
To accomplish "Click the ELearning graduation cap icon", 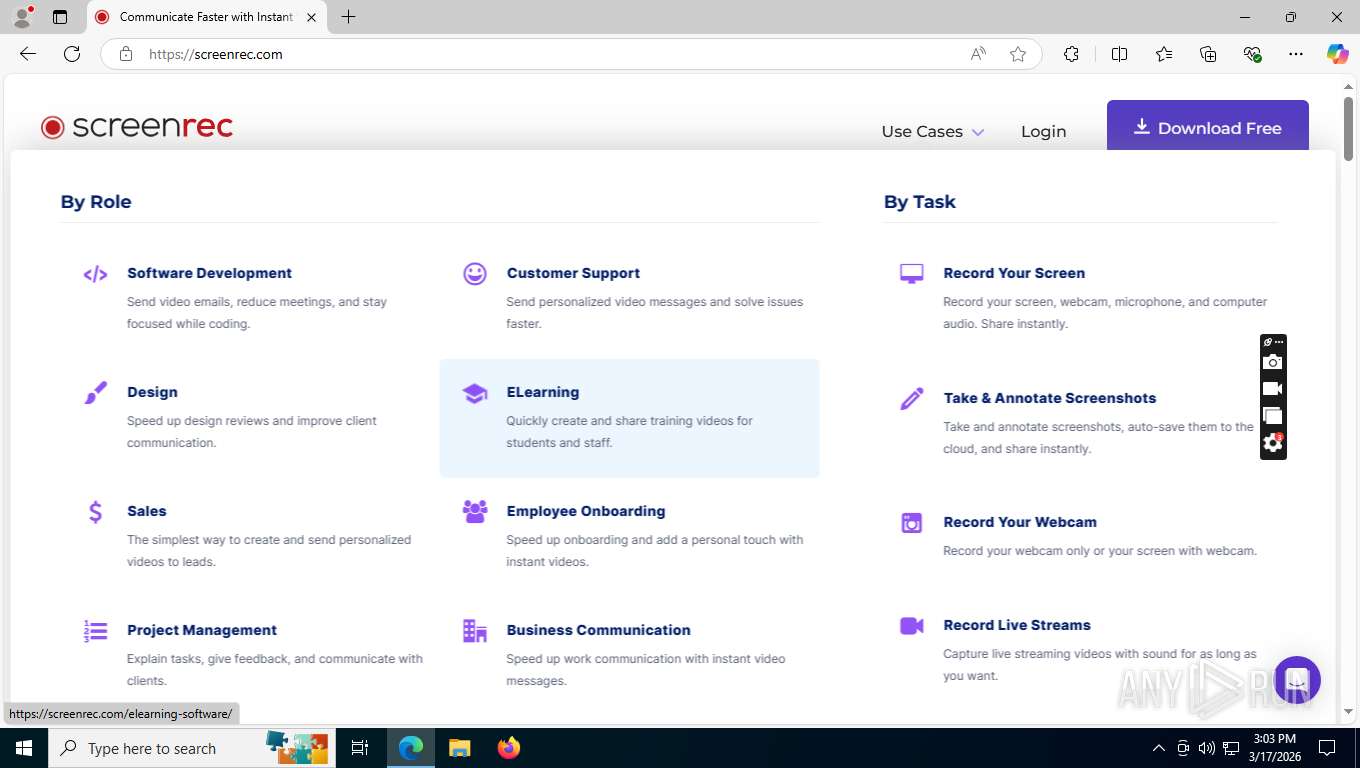I will (x=475, y=393).
